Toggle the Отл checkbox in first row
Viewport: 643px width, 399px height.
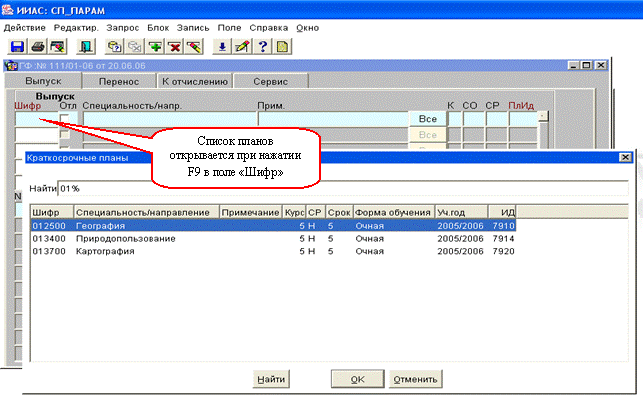click(64, 119)
